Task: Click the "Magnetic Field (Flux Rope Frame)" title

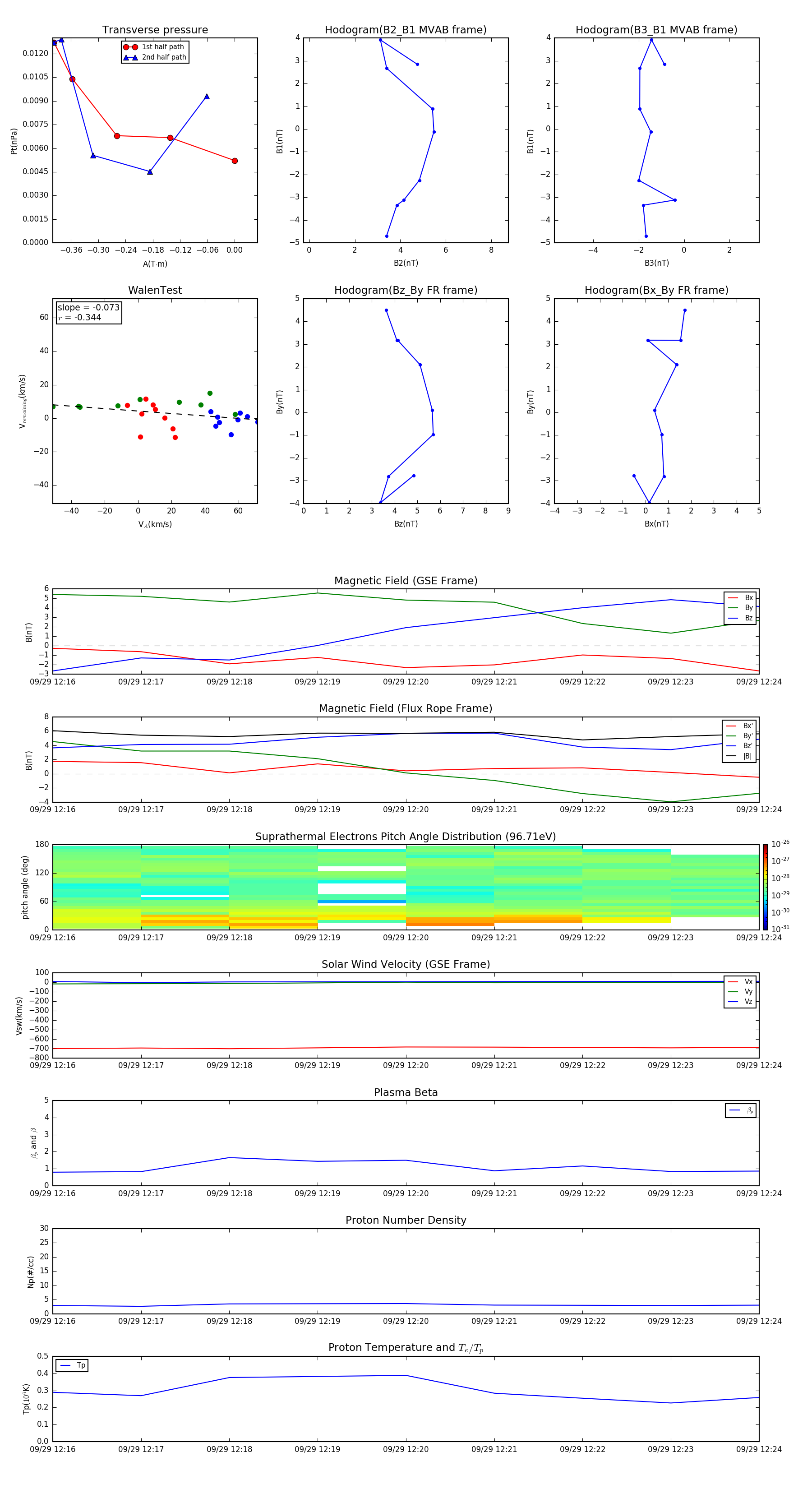Action: (406, 709)
